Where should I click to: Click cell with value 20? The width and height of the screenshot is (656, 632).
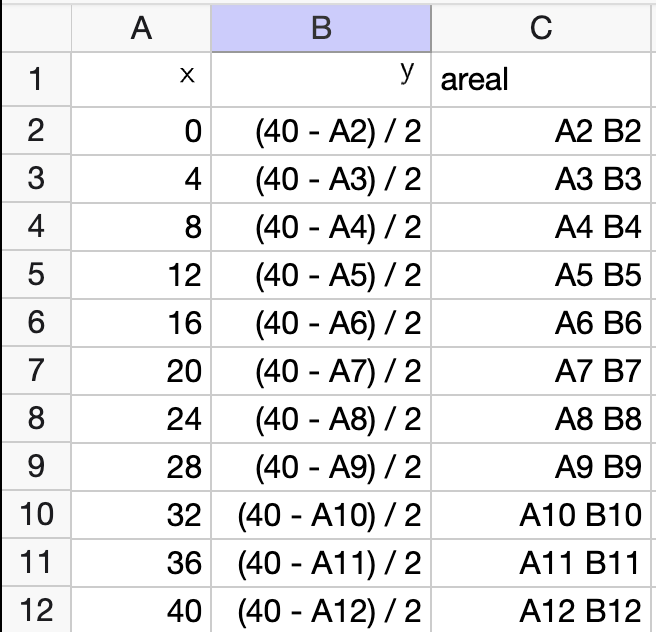[141, 370]
